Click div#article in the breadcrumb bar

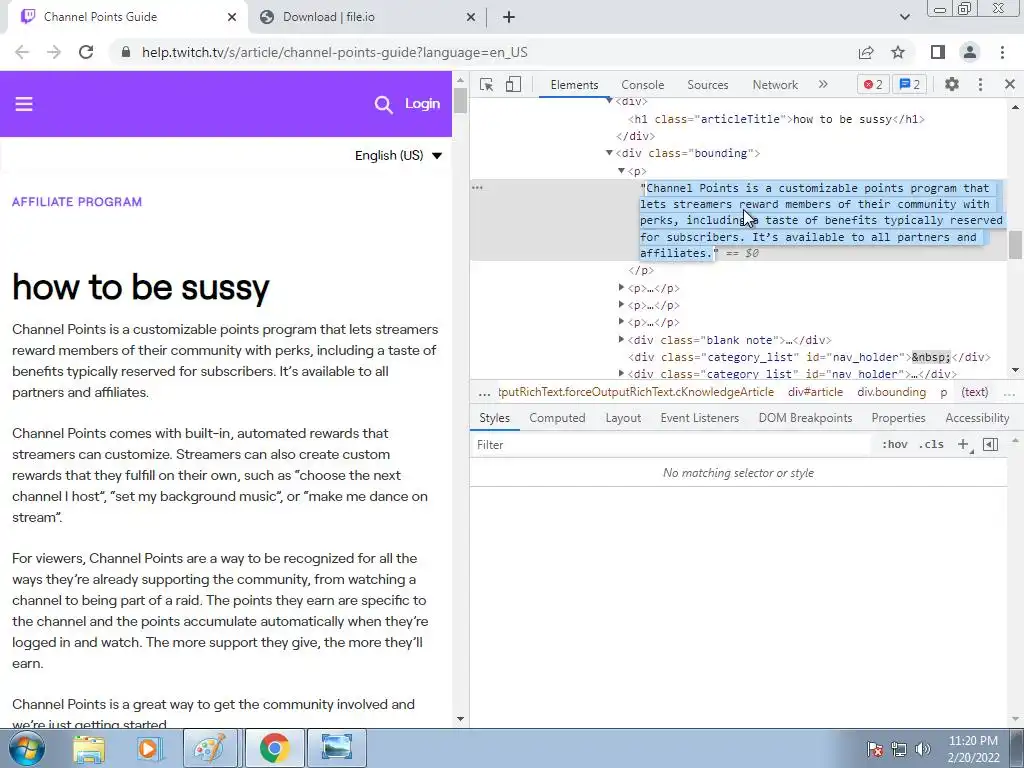[815, 392]
